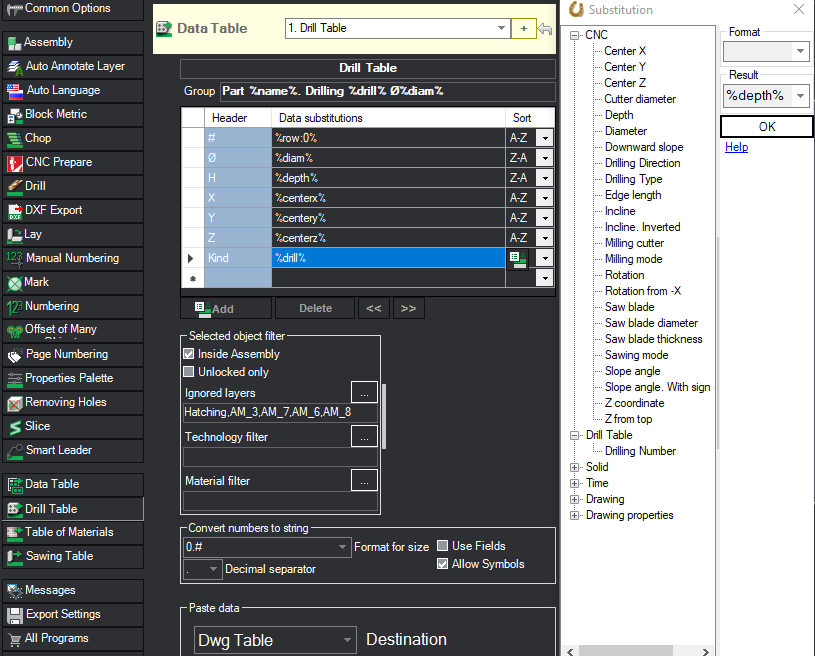Select Cutter diameter tree item
Viewport: 815px width, 656px height.
(x=640, y=99)
